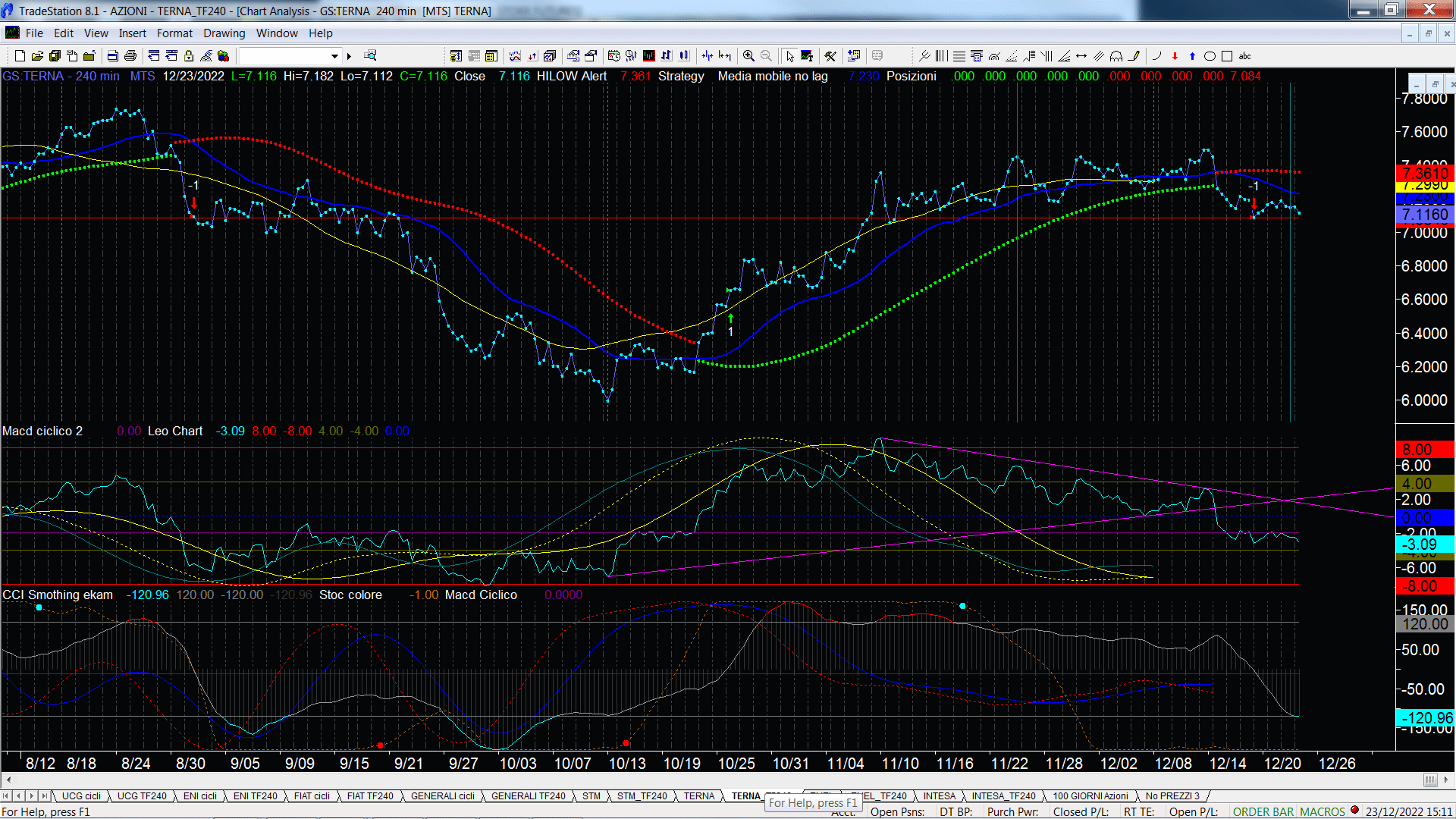This screenshot has width=1456, height=819.
Task: Open the Format menu
Action: click(x=174, y=33)
